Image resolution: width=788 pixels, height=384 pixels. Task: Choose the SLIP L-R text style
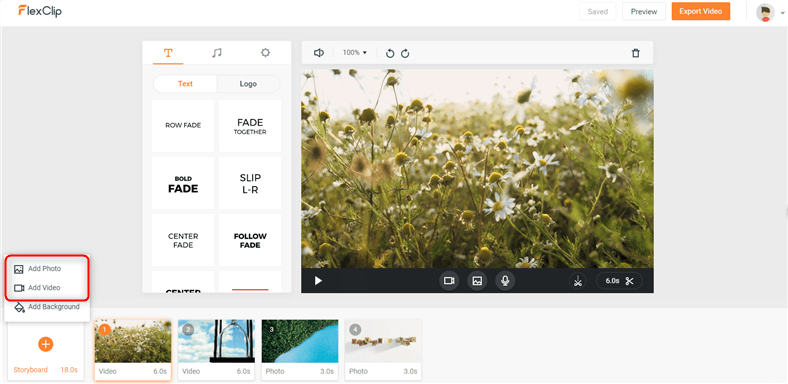[250, 183]
